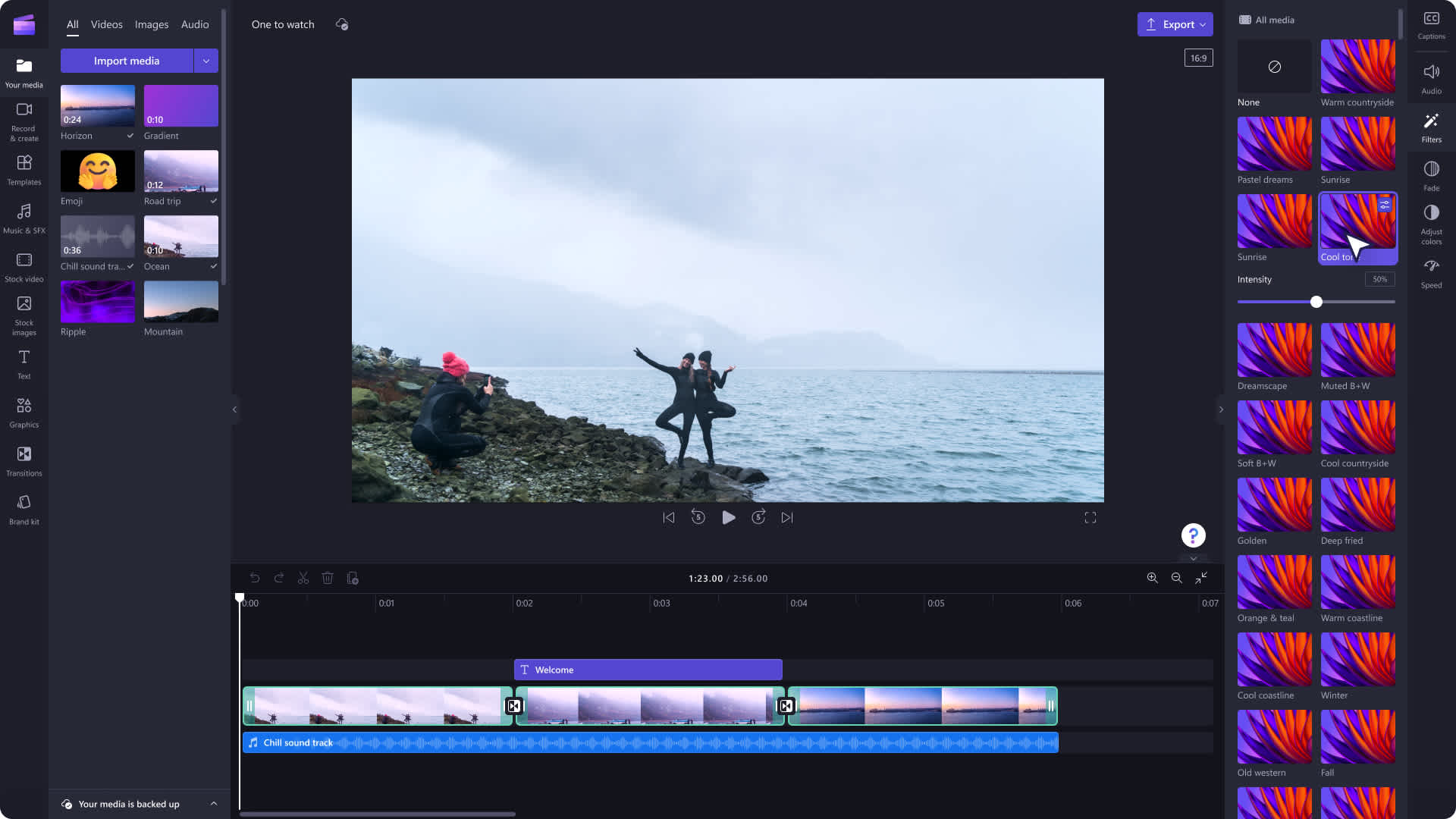Drag the Intensity slider to adjust

pyautogui.click(x=1315, y=302)
